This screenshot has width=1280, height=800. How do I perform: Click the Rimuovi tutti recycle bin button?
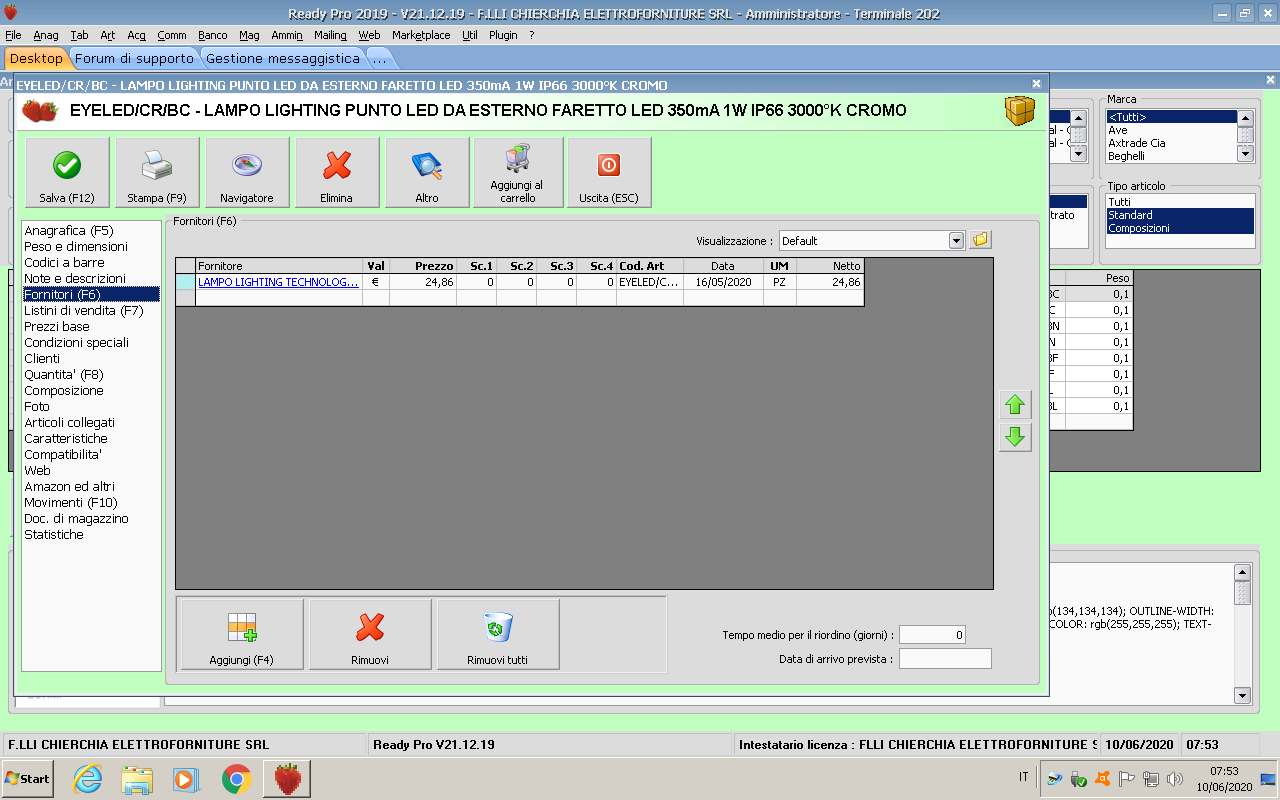point(498,634)
